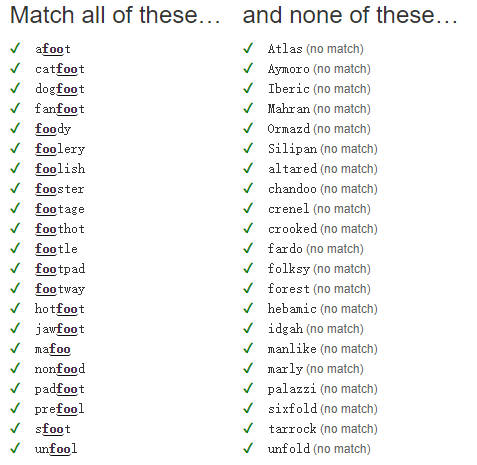Click the green checkmark beside afoot
This screenshot has width=477, height=465.
[x=15, y=48]
